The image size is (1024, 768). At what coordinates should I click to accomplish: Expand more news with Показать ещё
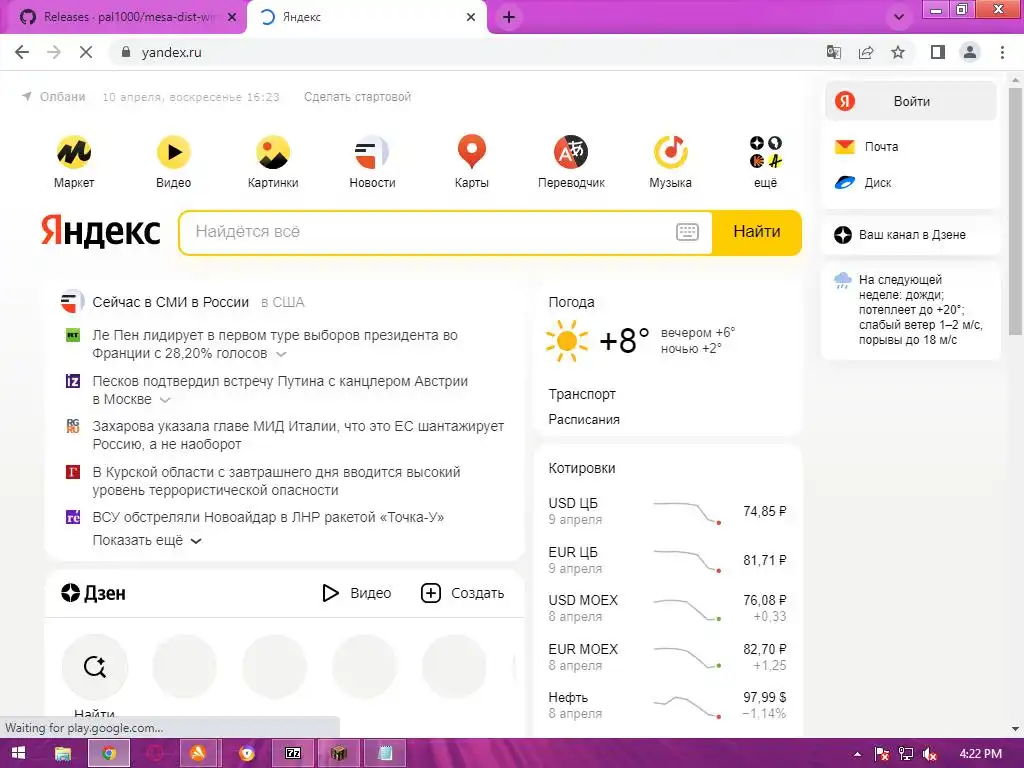(147, 541)
